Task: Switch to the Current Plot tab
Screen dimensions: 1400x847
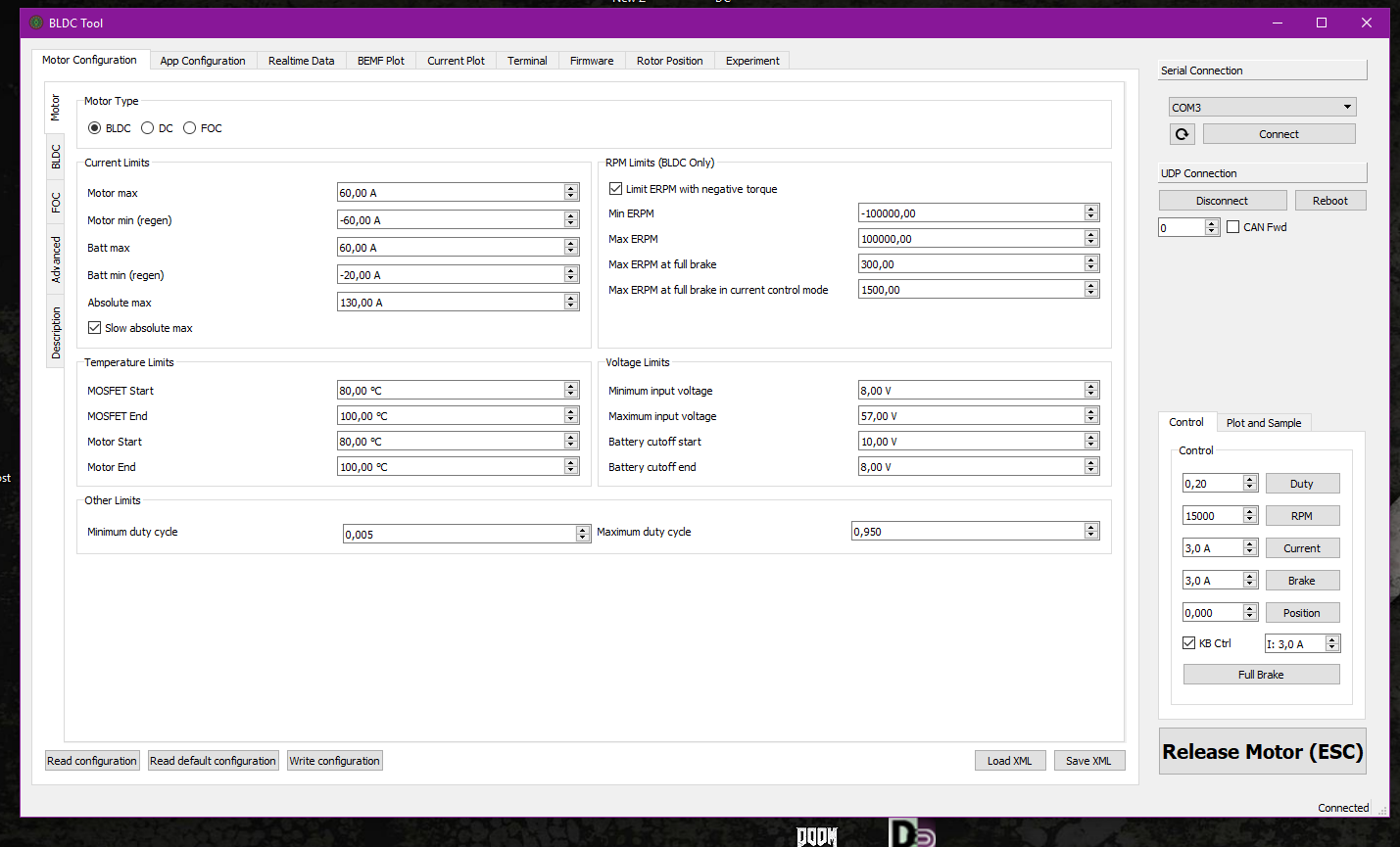Action: 456,61
